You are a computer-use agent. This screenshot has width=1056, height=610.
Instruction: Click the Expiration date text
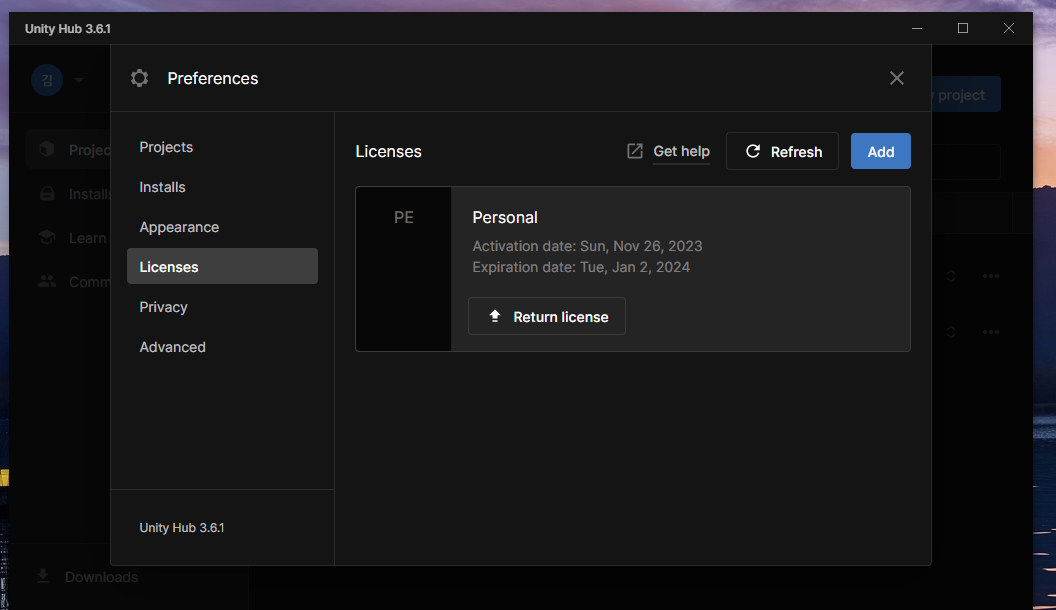(581, 267)
